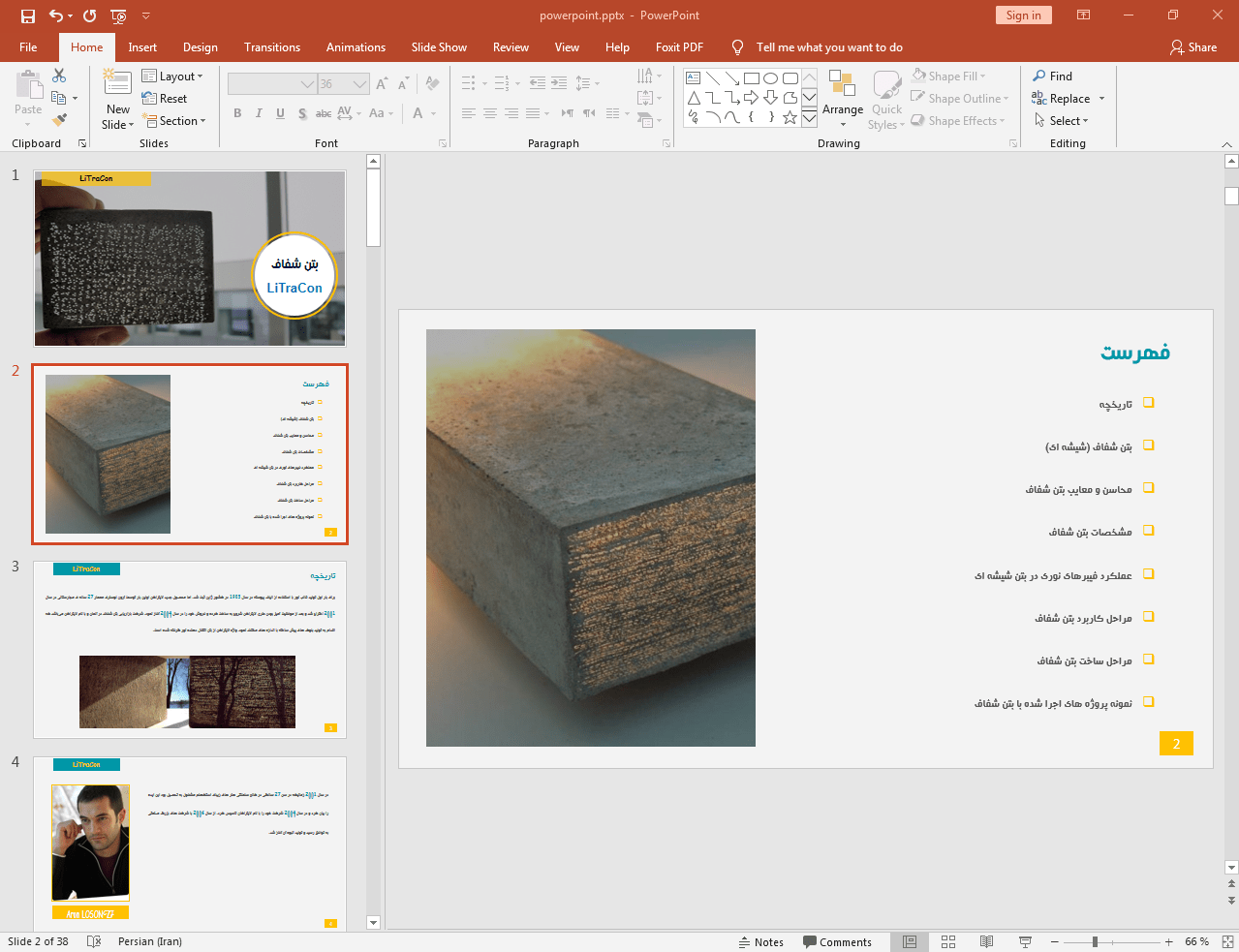Justify text in Paragraph group
The width and height of the screenshot is (1239, 952).
tap(533, 113)
